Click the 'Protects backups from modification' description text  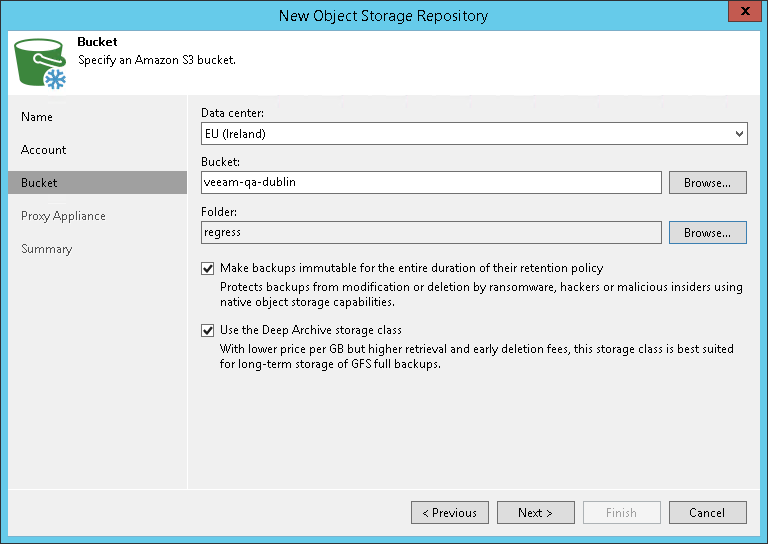click(x=481, y=294)
